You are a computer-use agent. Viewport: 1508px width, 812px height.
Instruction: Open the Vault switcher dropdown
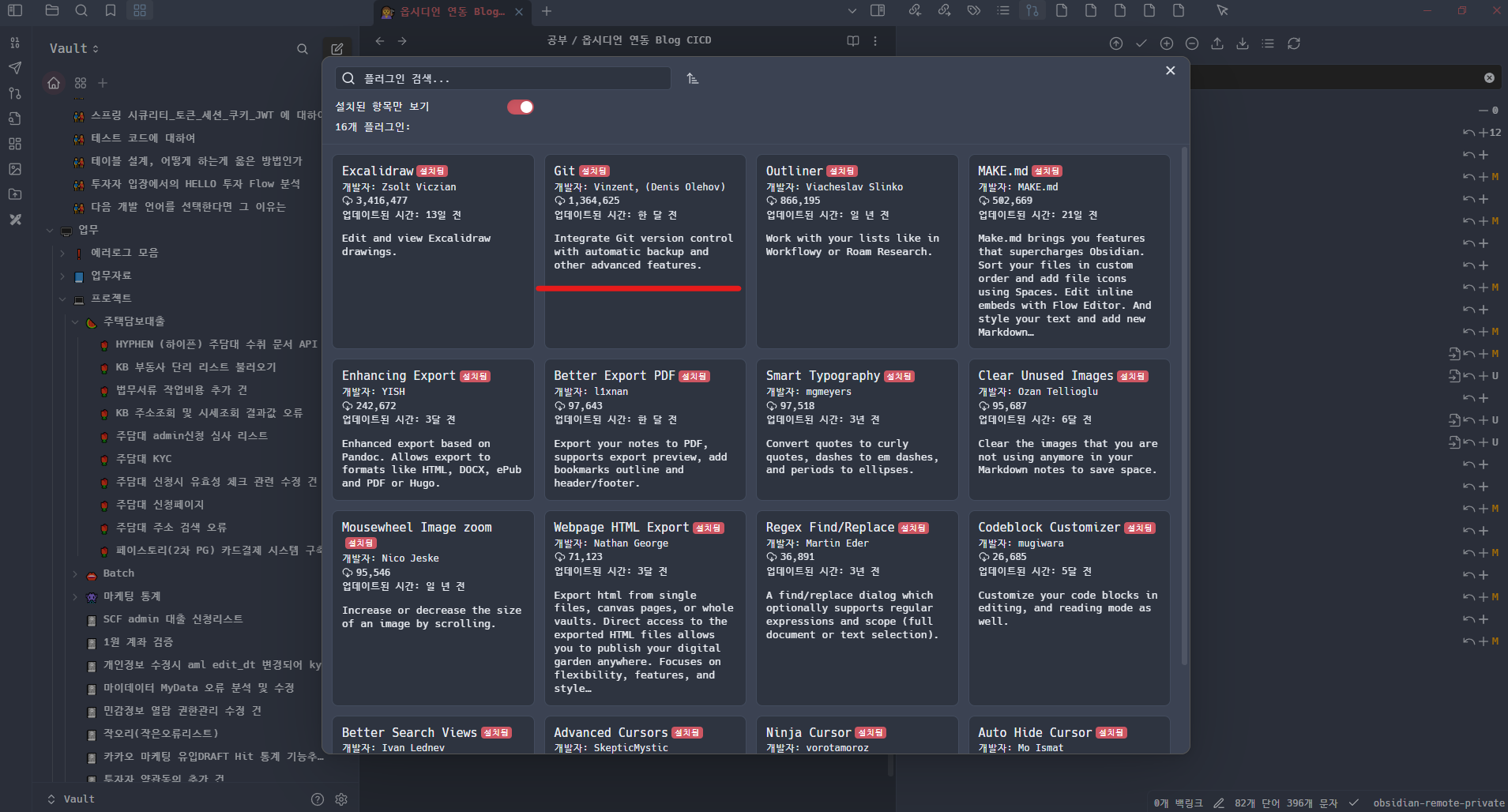coord(74,48)
